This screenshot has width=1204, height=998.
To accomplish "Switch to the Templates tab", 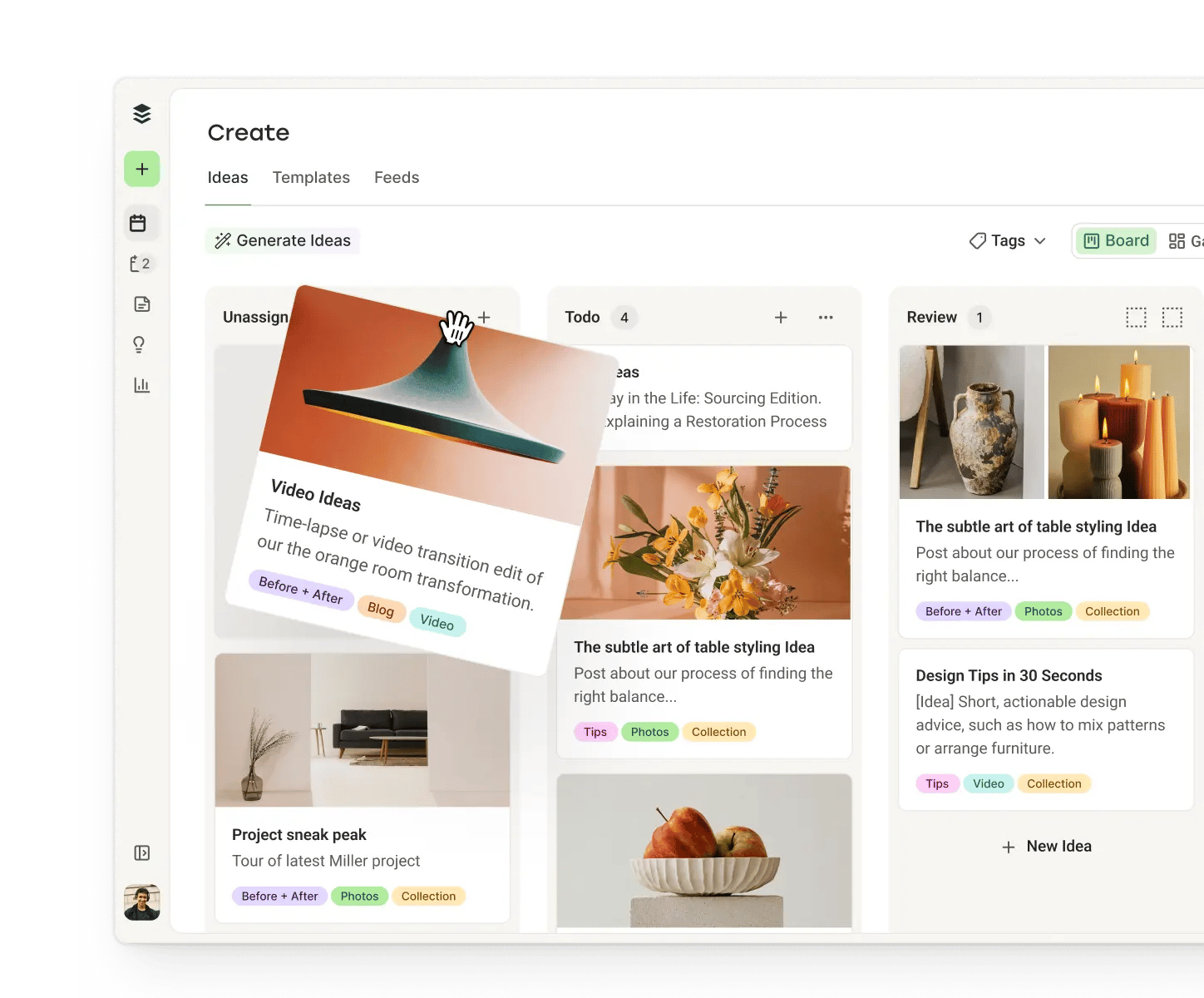I will tap(311, 177).
